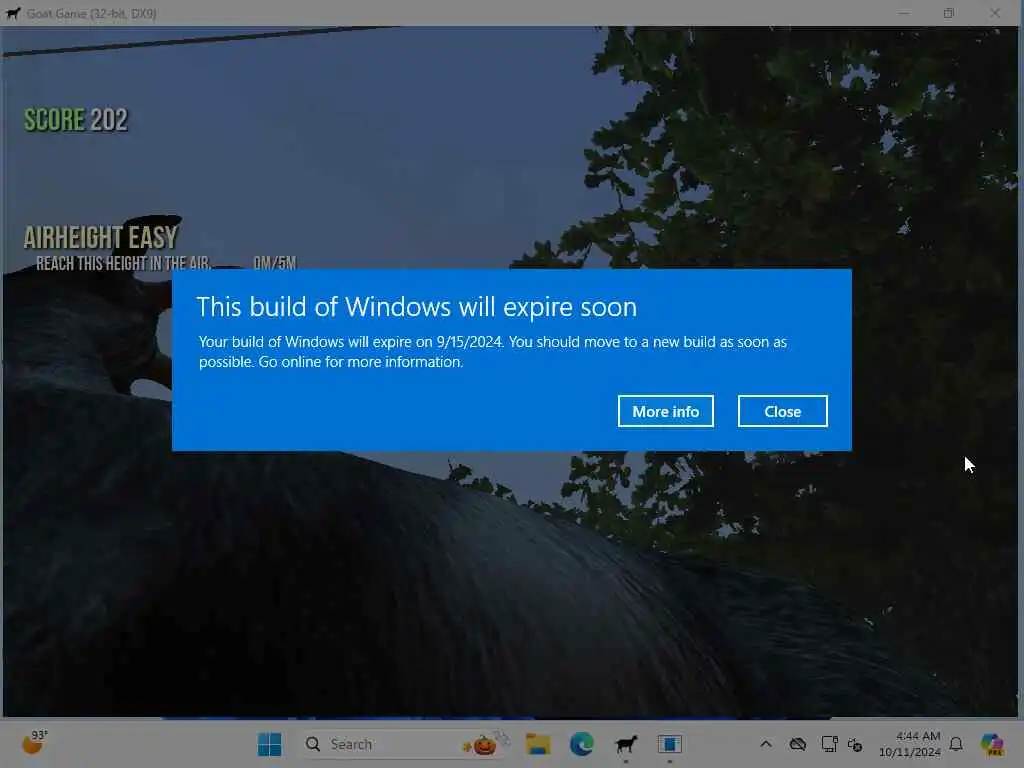Launch Microsoft Edge from the taskbar
This screenshot has width=1024, height=768.
click(x=581, y=744)
